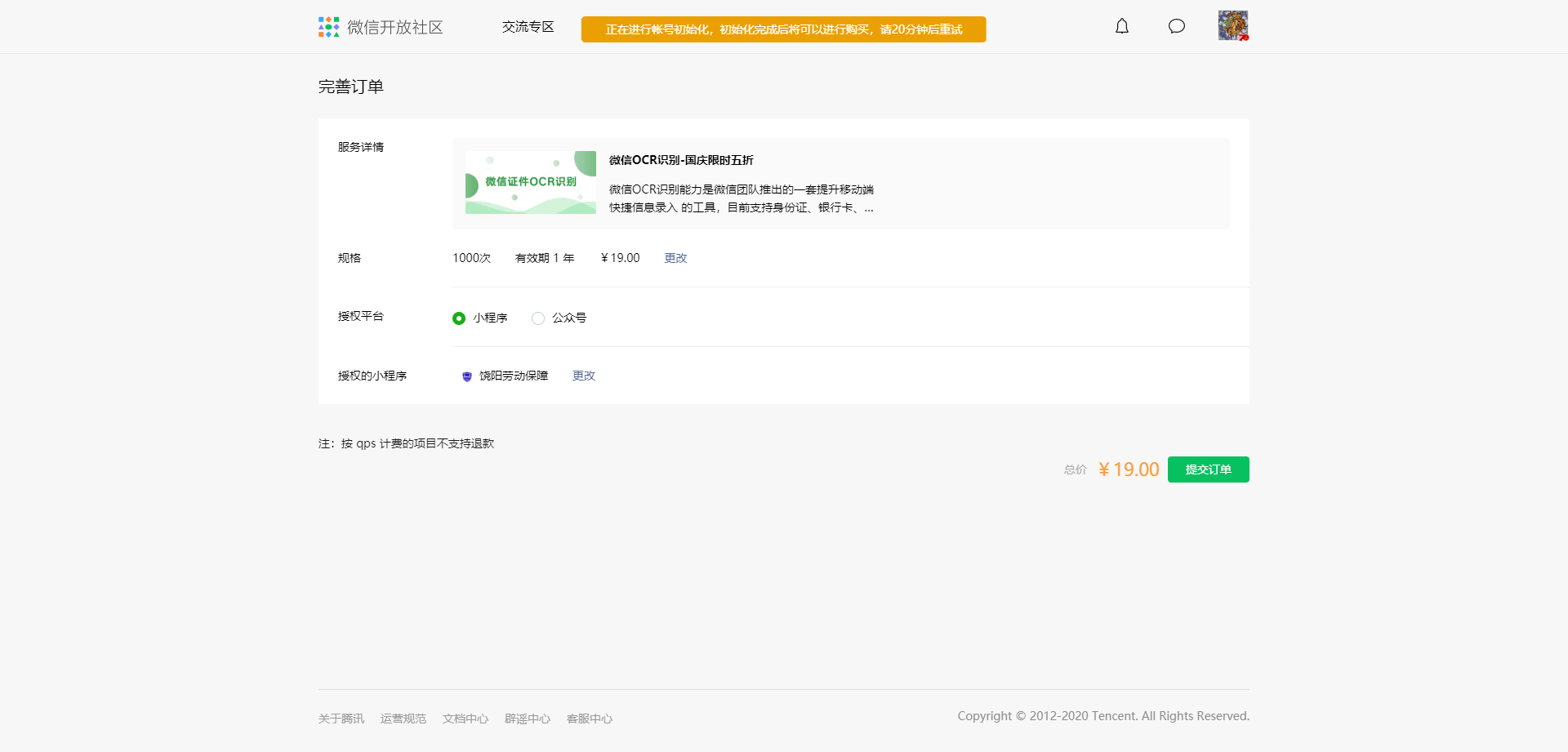Viewport: 1568px width, 752px height.
Task: Click the 微信OCR识别-国庆限时五折 service title
Action: 681,160
